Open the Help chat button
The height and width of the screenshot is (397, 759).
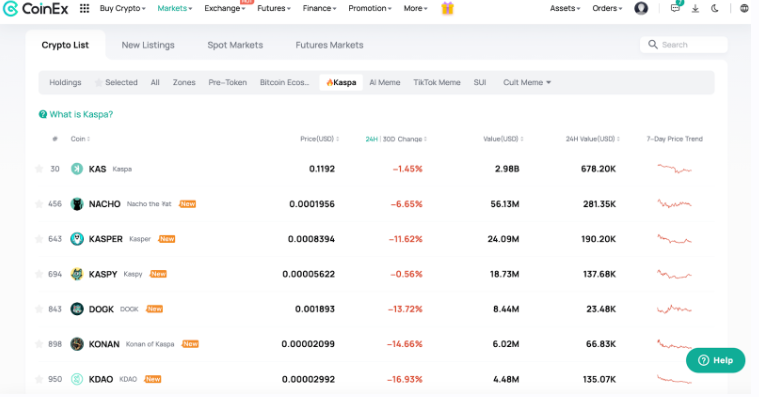tap(715, 360)
